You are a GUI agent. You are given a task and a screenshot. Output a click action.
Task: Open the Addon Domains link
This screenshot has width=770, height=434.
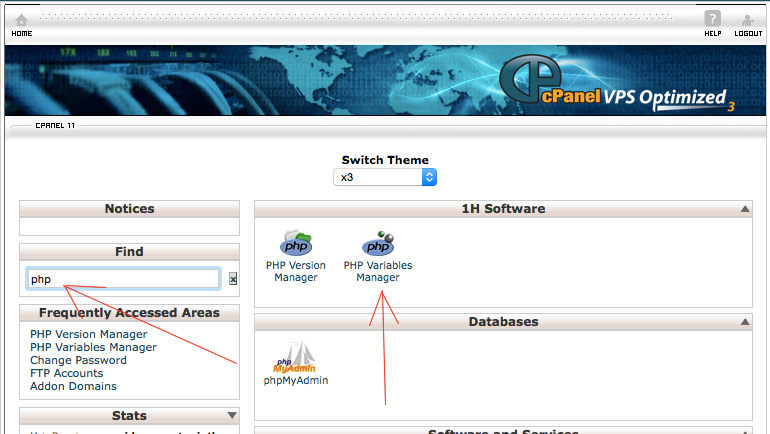(73, 386)
